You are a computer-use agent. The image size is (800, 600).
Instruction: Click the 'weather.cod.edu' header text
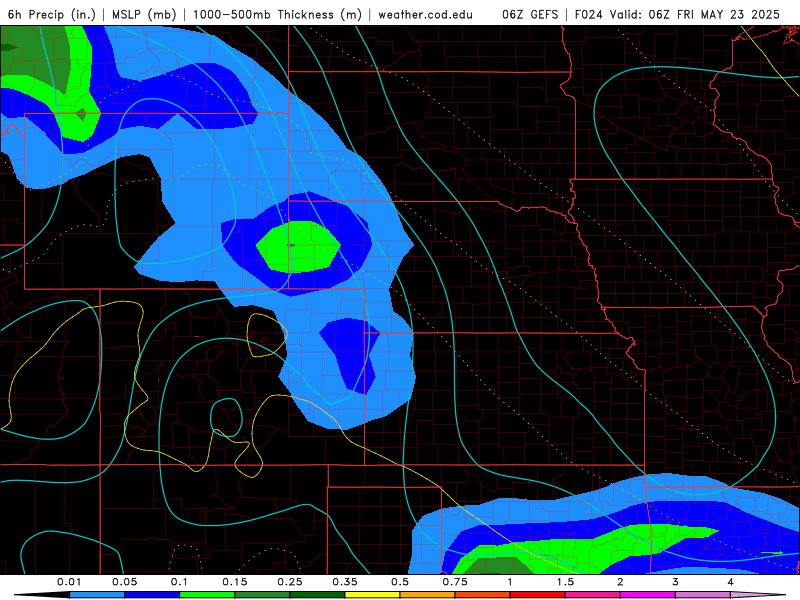tap(425, 14)
